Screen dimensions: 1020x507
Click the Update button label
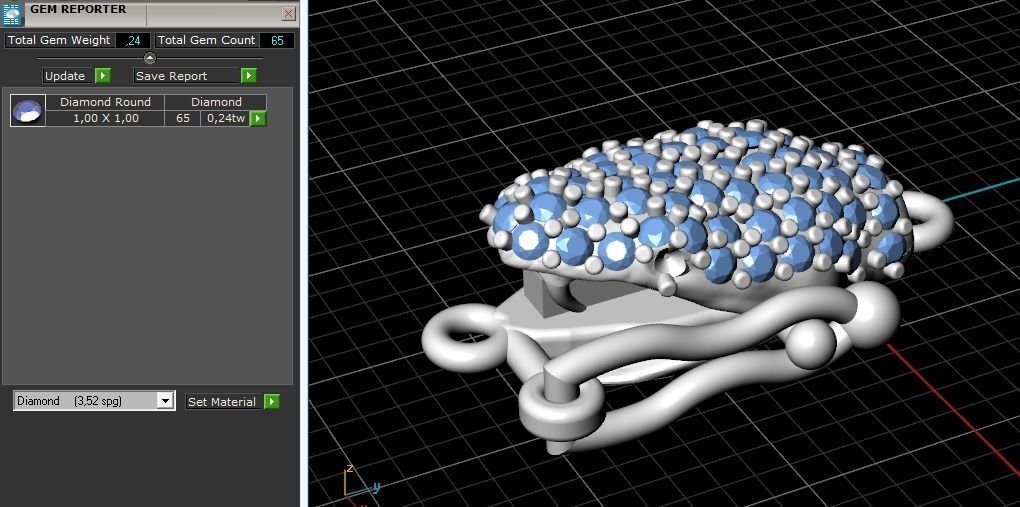point(68,76)
